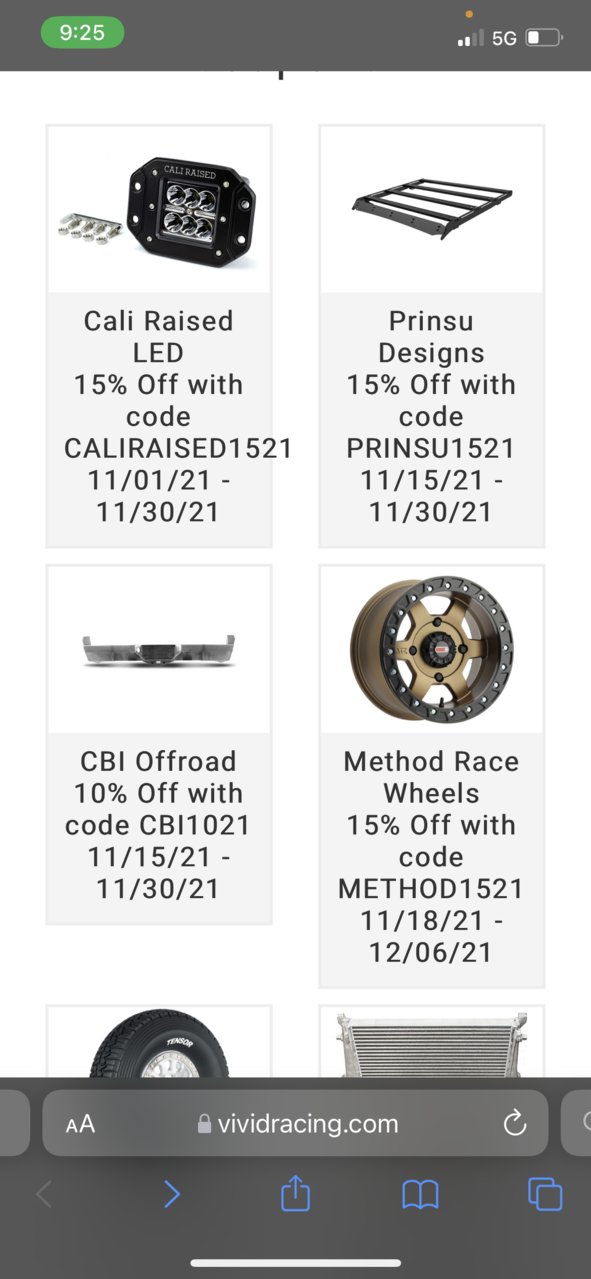Tap the Safari share icon
The width and height of the screenshot is (591, 1279).
[295, 1193]
